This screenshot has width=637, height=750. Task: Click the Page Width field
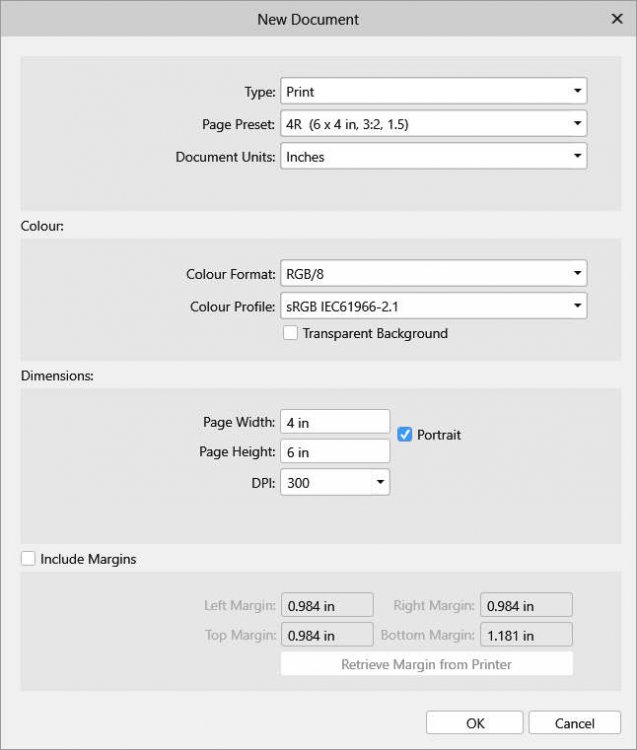pos(335,422)
